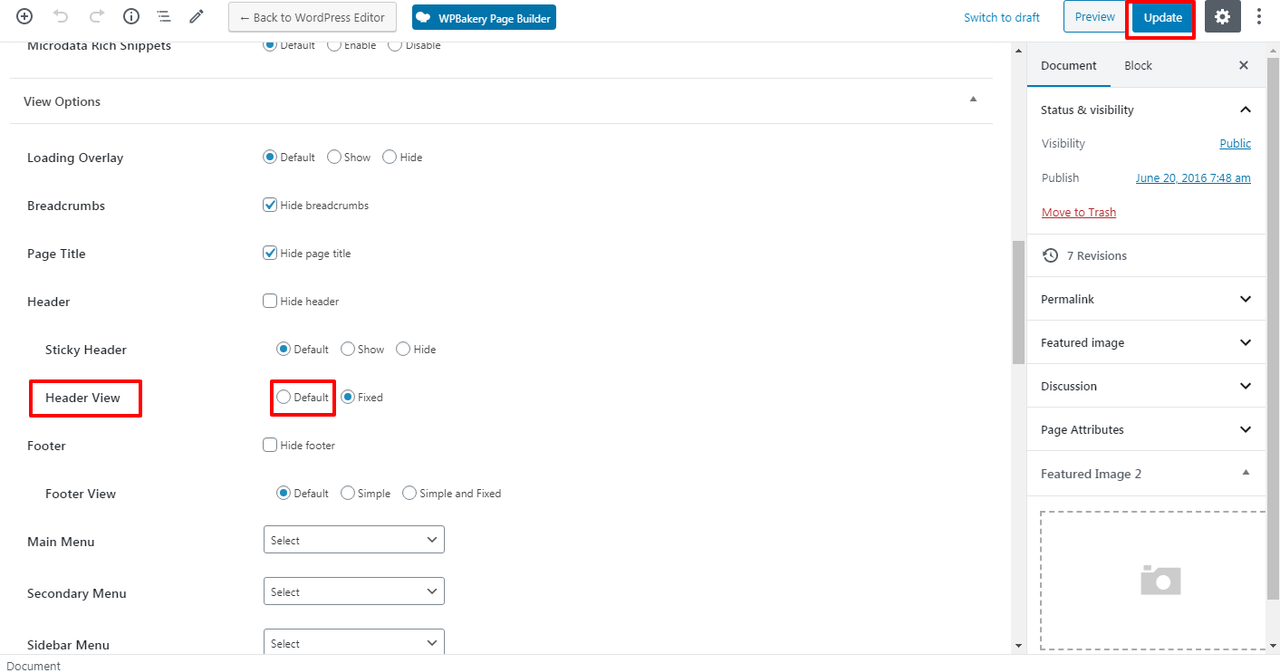The width and height of the screenshot is (1280, 672).
Task: Open the Main Menu select dropdown
Action: tap(354, 540)
